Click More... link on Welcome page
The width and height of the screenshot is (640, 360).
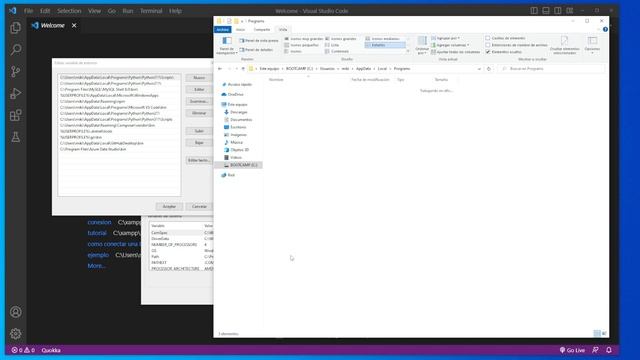(96, 266)
